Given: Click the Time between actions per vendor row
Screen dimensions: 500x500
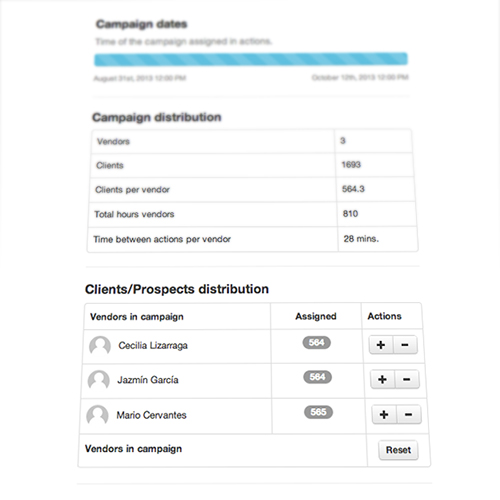Looking at the screenshot, I should tap(252, 239).
